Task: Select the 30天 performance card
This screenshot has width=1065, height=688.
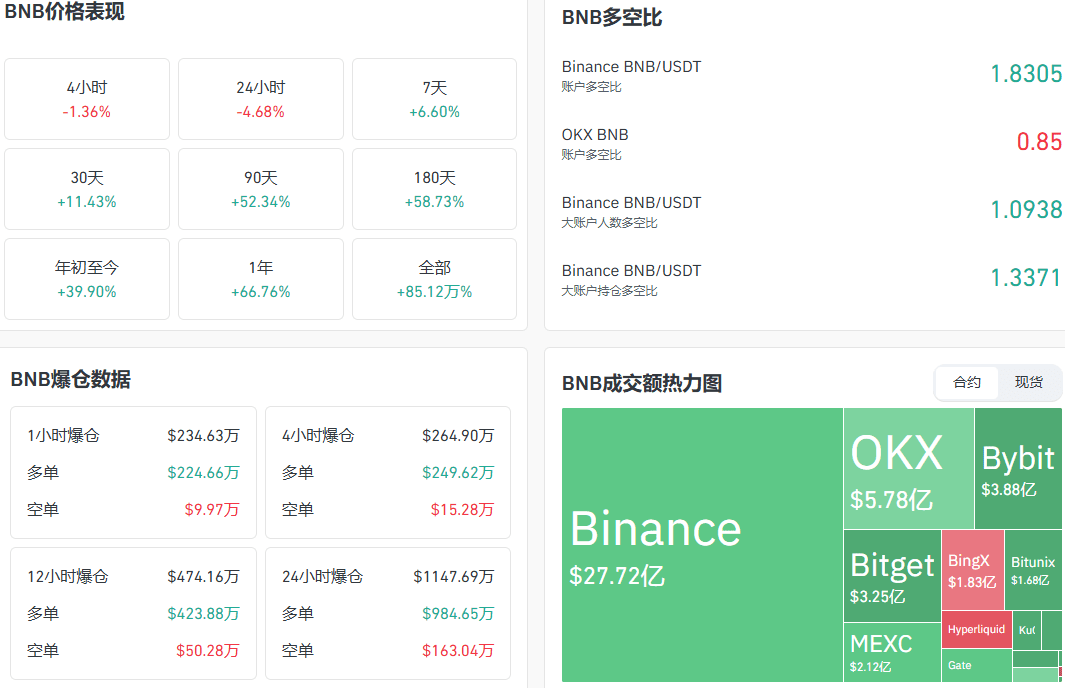Action: point(87,189)
